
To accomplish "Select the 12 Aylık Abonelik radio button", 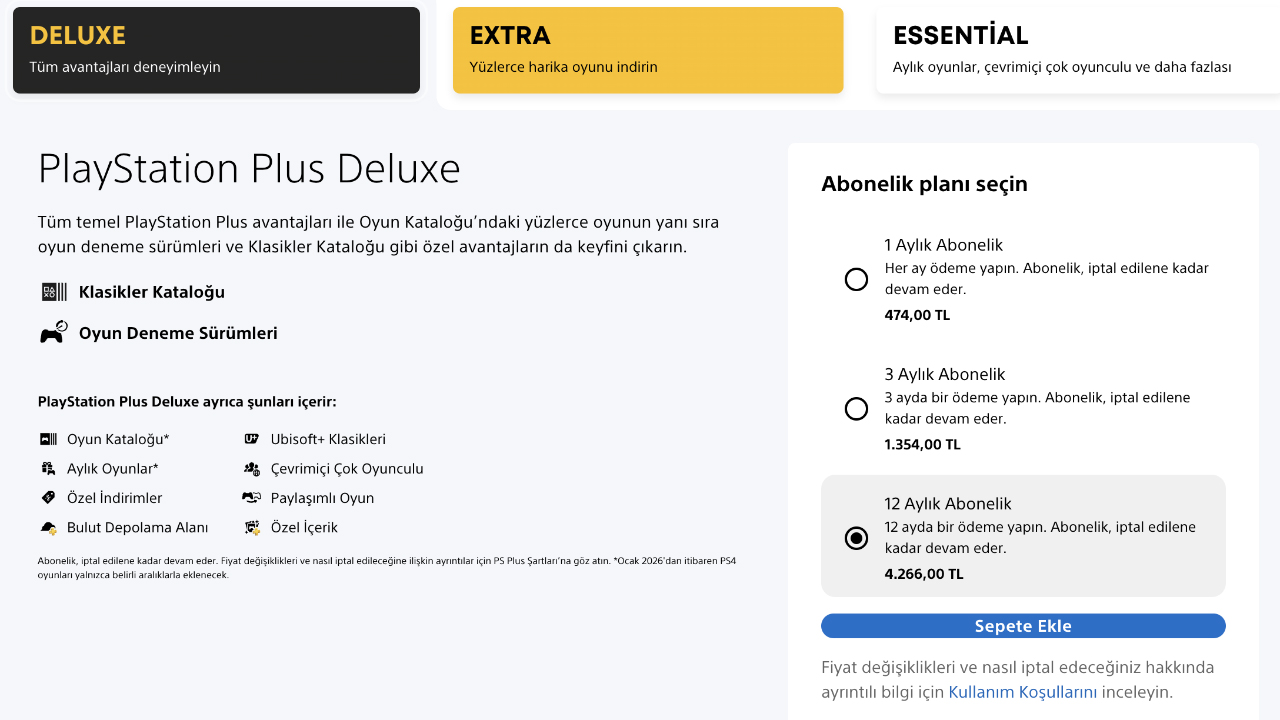I will click(856, 538).
